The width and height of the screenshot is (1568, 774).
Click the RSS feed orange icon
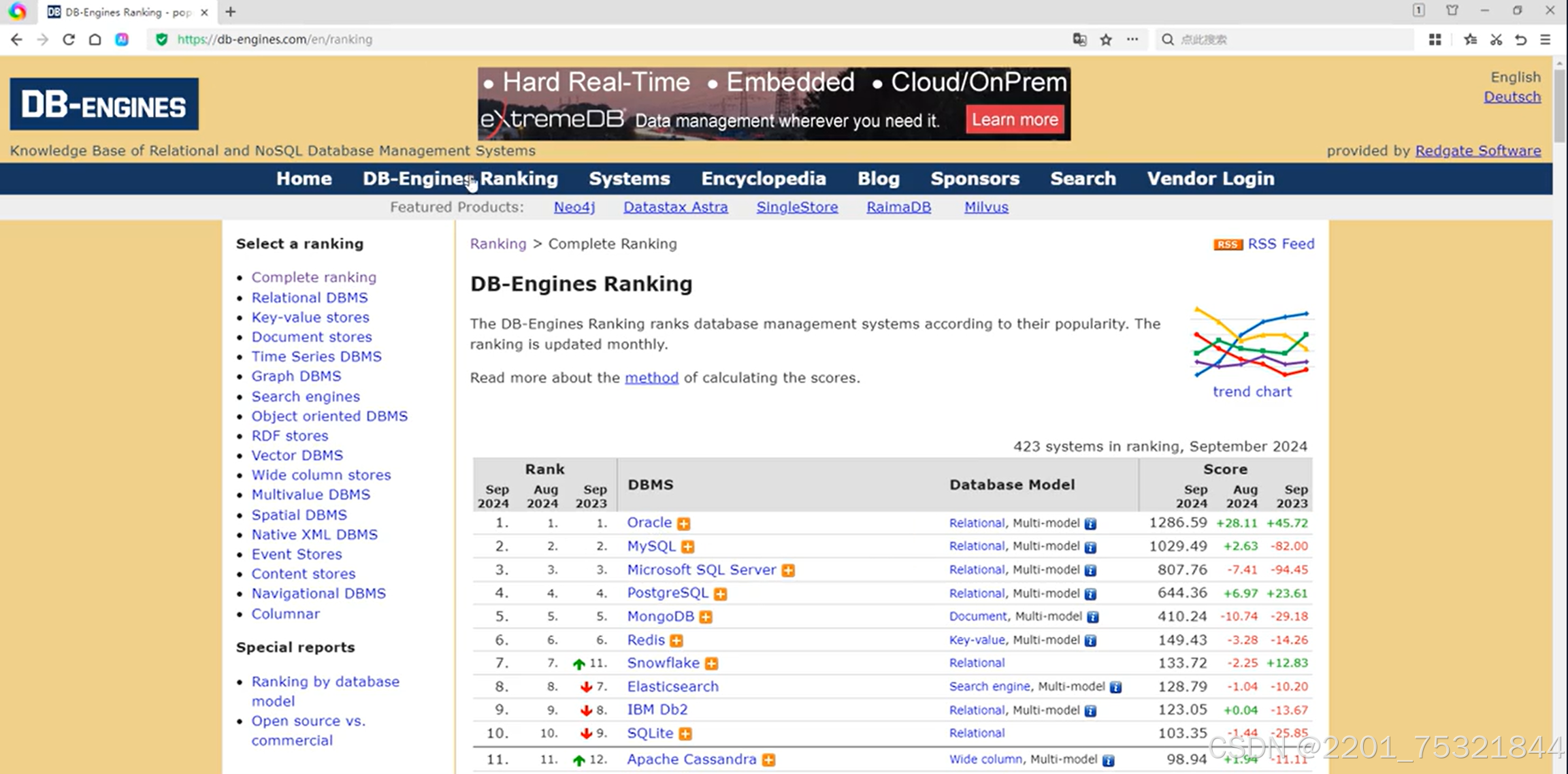click(x=1228, y=244)
